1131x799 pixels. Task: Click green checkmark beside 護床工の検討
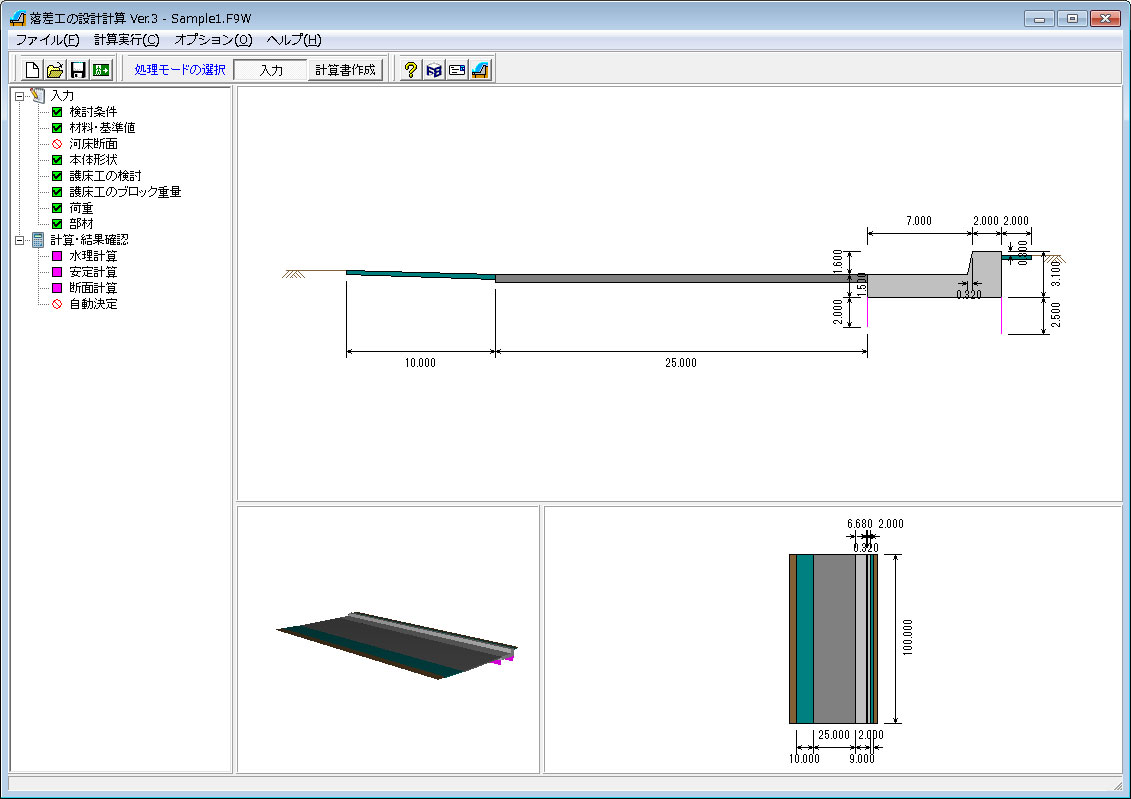click(x=57, y=176)
